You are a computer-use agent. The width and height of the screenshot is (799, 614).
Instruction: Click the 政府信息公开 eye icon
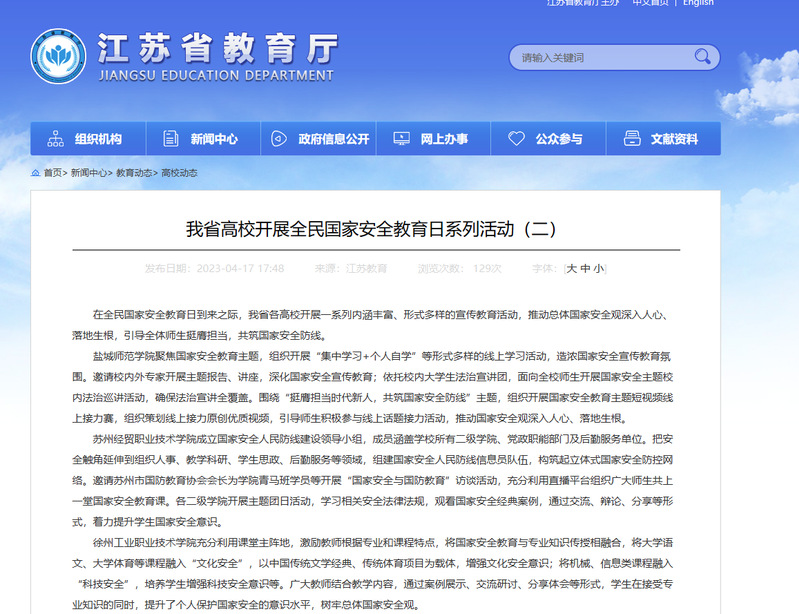coord(280,139)
